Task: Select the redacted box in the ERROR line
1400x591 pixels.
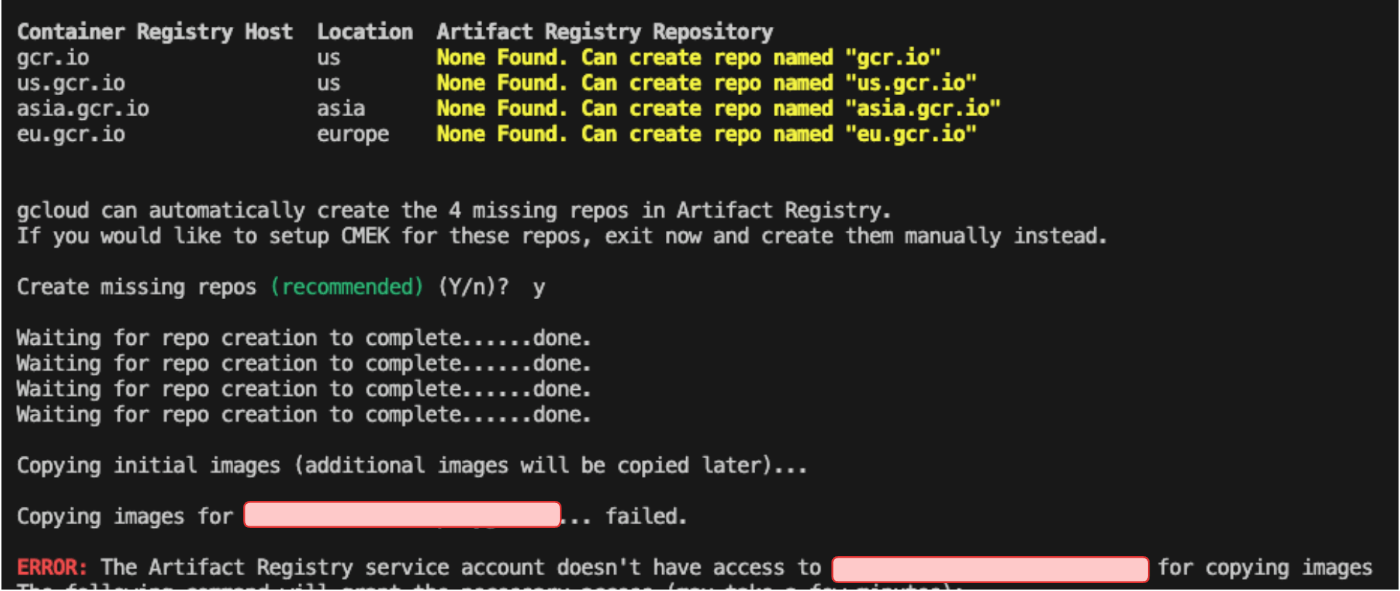Action: click(990, 569)
